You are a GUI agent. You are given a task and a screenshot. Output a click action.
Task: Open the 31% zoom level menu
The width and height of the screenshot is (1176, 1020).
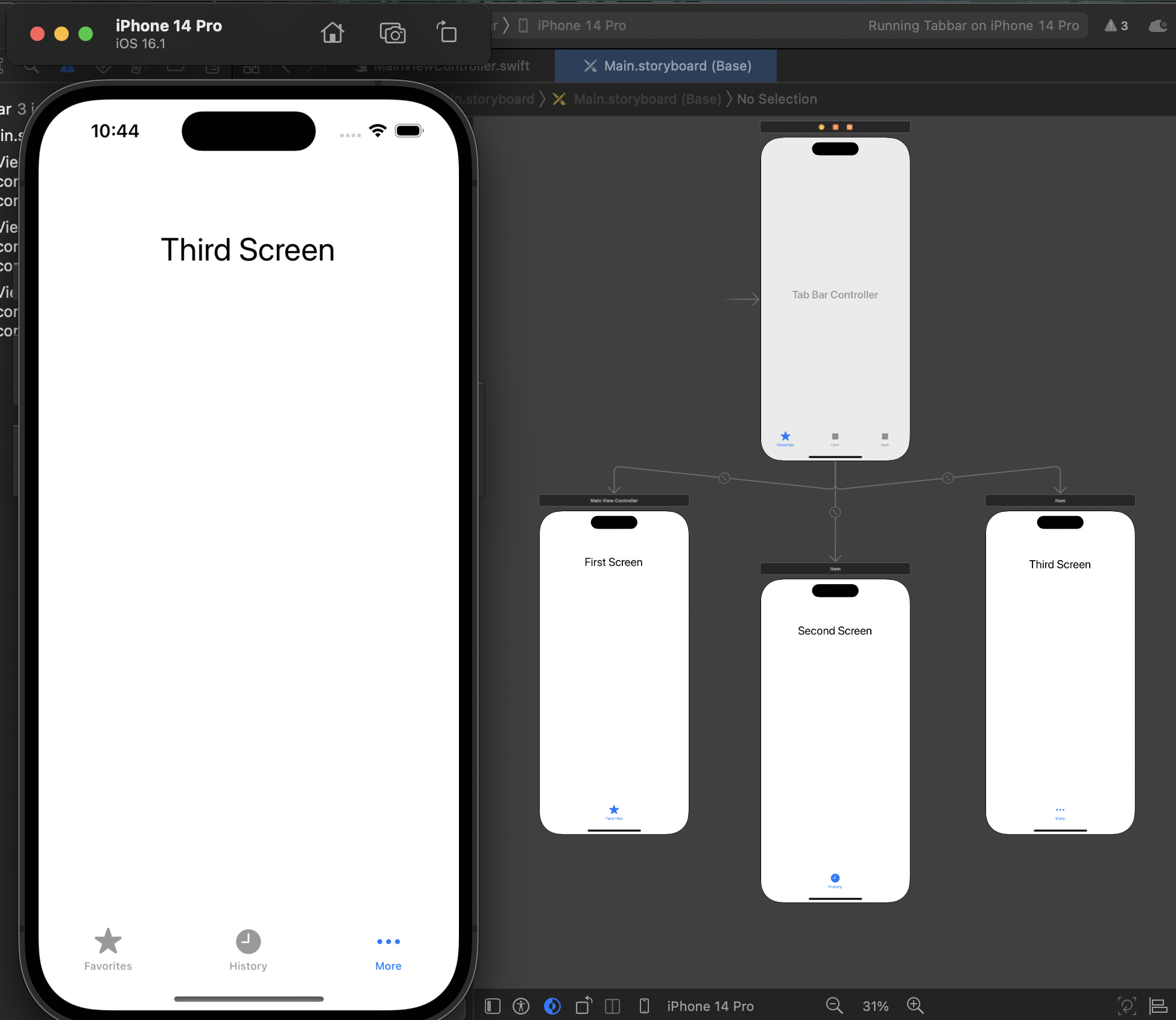click(875, 1006)
